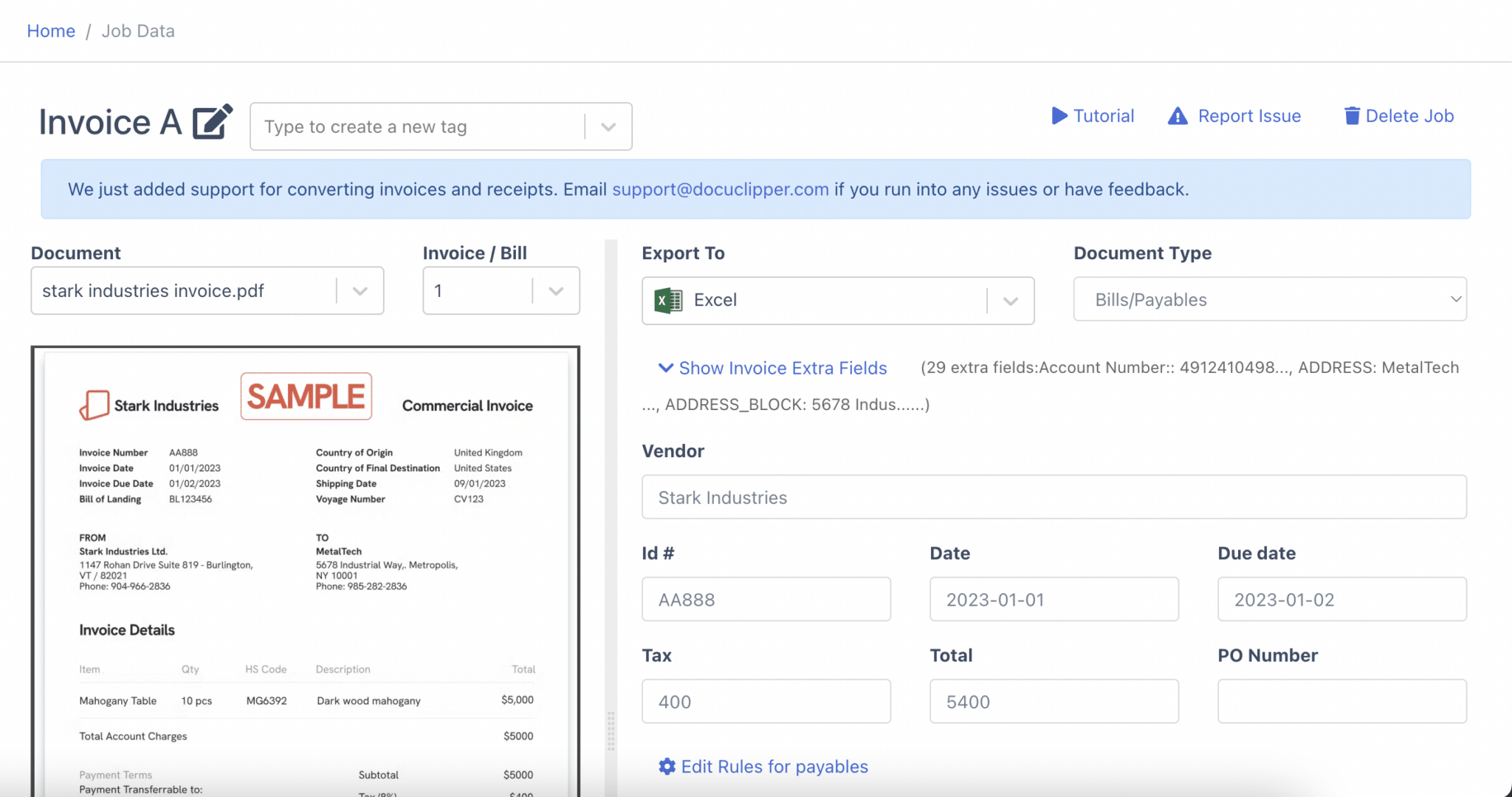1512x797 pixels.
Task: Show Invoice Extra Fields
Action: pos(783,367)
